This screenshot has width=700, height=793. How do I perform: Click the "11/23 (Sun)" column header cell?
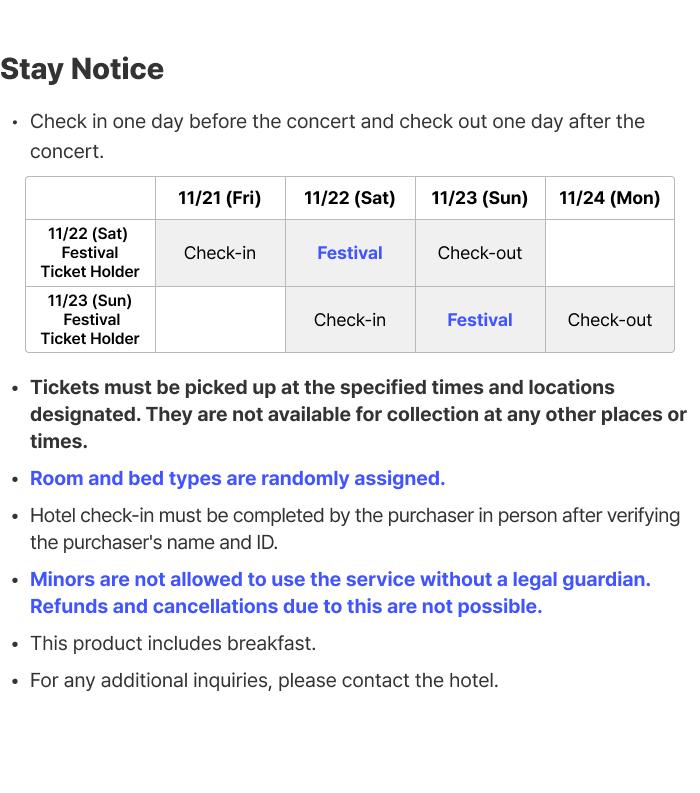tap(480, 198)
